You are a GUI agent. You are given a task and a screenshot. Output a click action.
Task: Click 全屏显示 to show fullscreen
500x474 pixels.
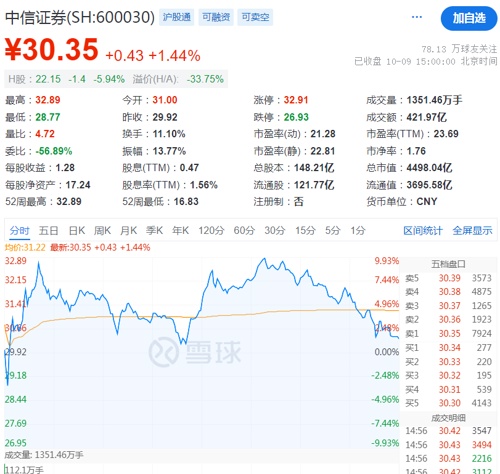(472, 230)
